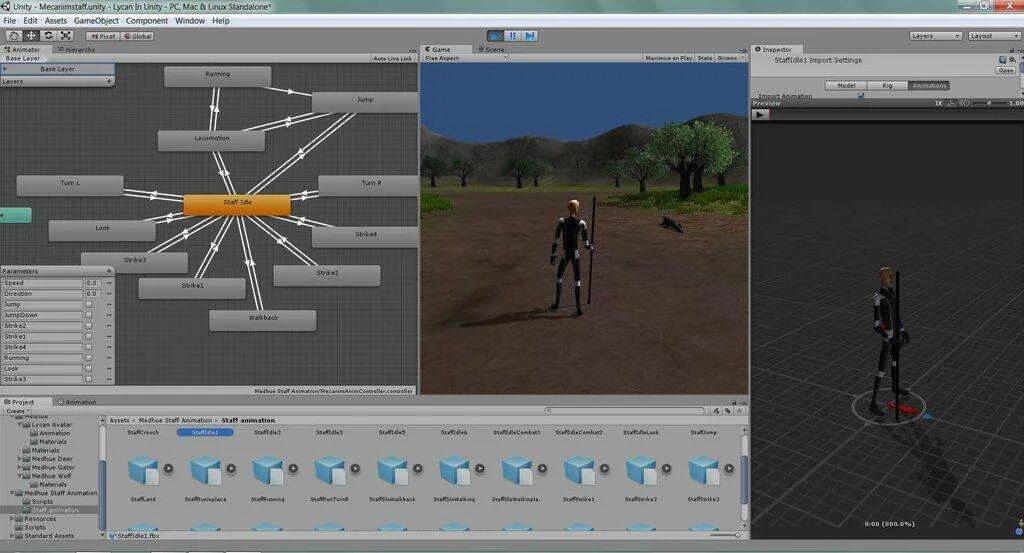Toggle the Strike4 parameter checkbox
This screenshot has width=1024, height=553.
coord(89,347)
